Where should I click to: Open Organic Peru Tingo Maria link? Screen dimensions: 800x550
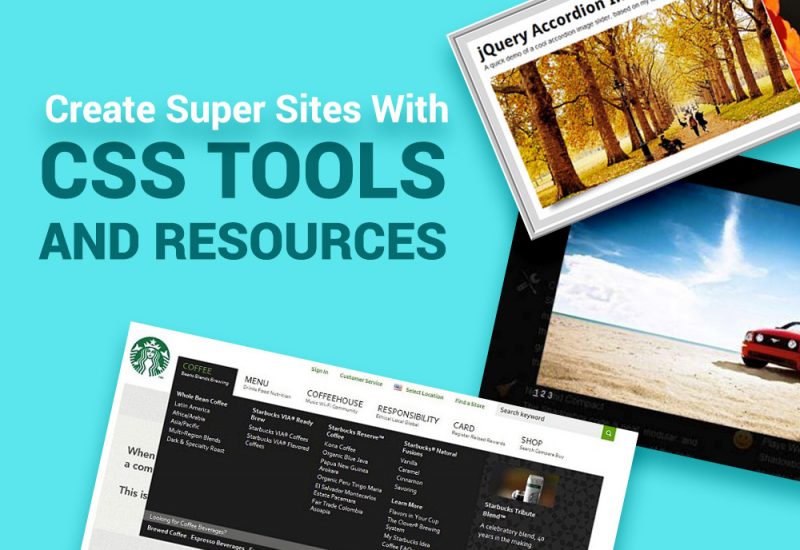tap(349, 483)
